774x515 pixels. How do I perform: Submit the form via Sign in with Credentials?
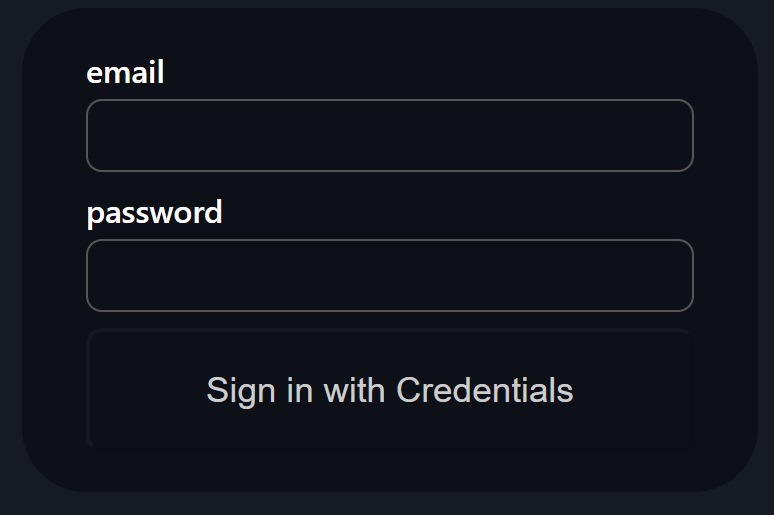point(390,389)
